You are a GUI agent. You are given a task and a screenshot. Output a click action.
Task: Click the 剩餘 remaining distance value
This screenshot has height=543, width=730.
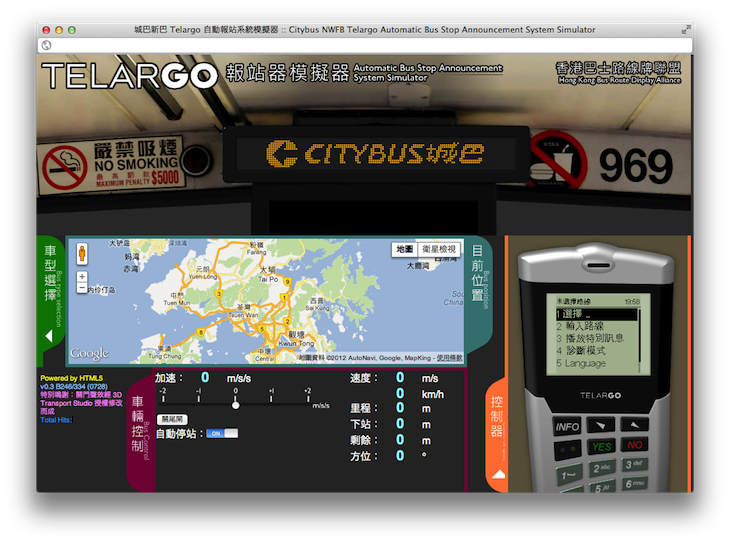coord(400,440)
